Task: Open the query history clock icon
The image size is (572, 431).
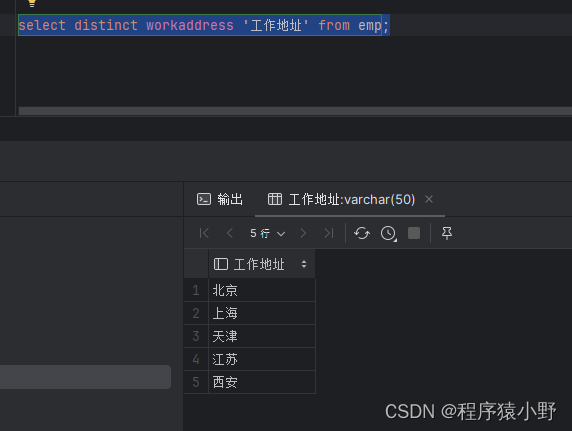Action: pyautogui.click(x=389, y=234)
